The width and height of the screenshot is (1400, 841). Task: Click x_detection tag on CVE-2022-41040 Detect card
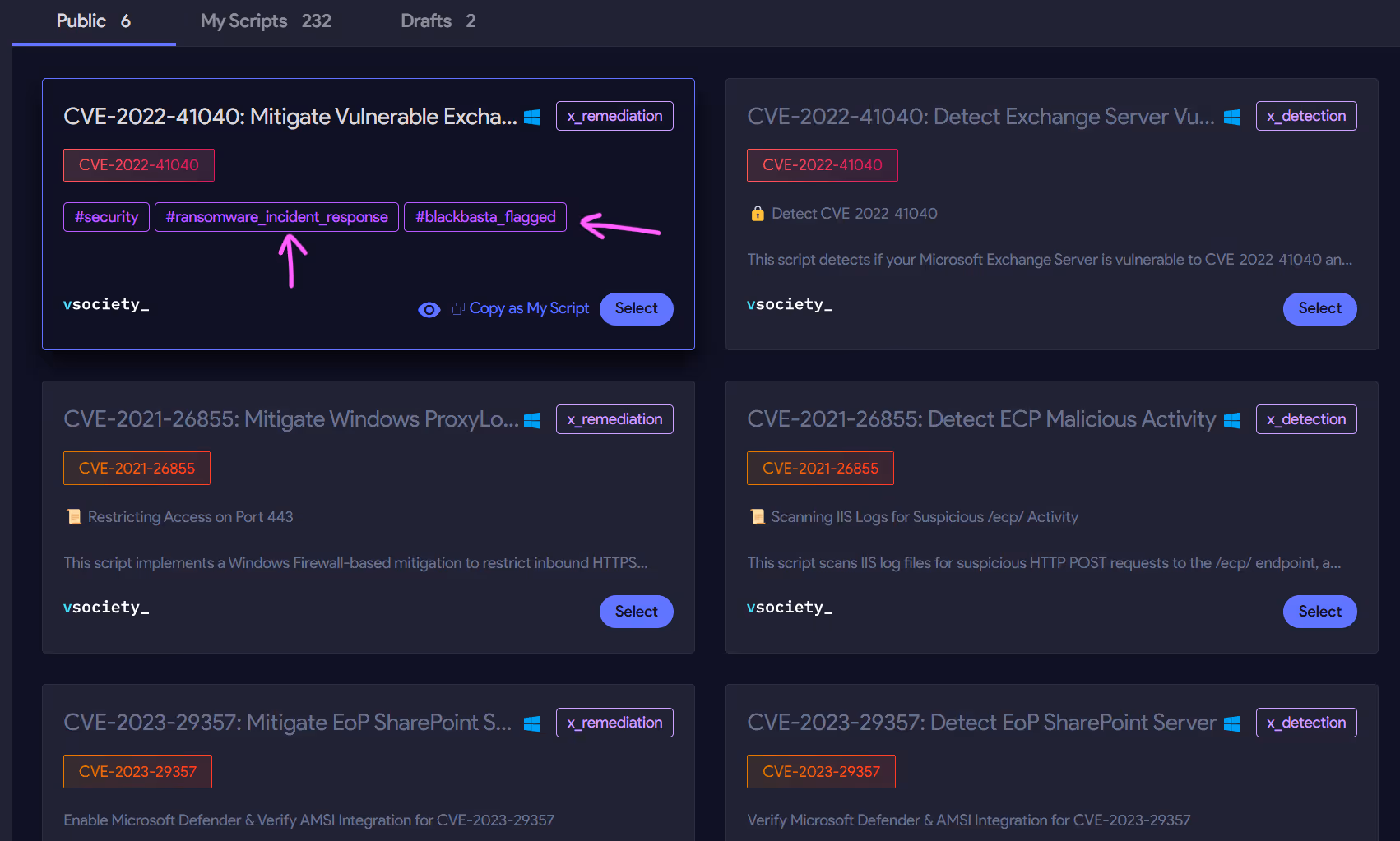1306,116
